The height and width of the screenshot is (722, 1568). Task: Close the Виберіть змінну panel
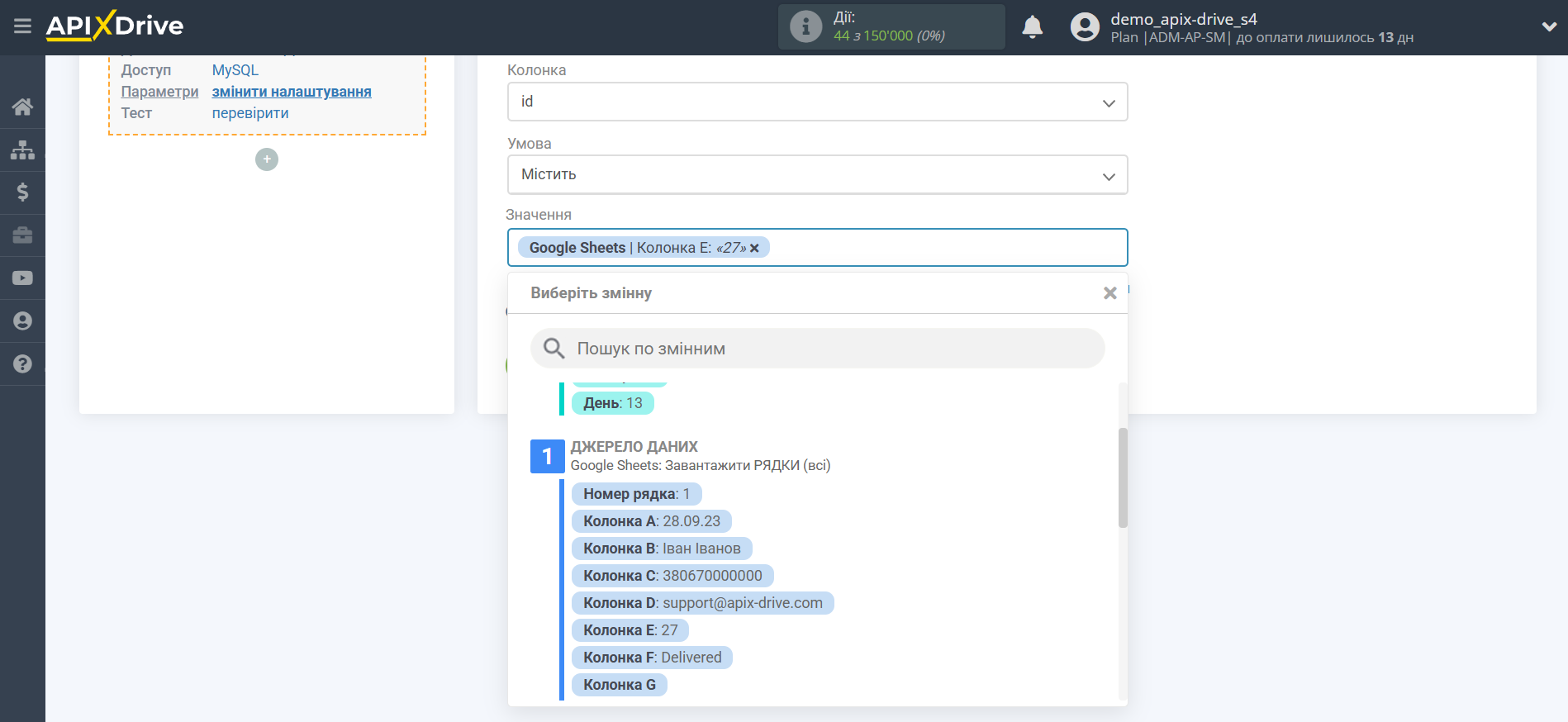[1109, 293]
